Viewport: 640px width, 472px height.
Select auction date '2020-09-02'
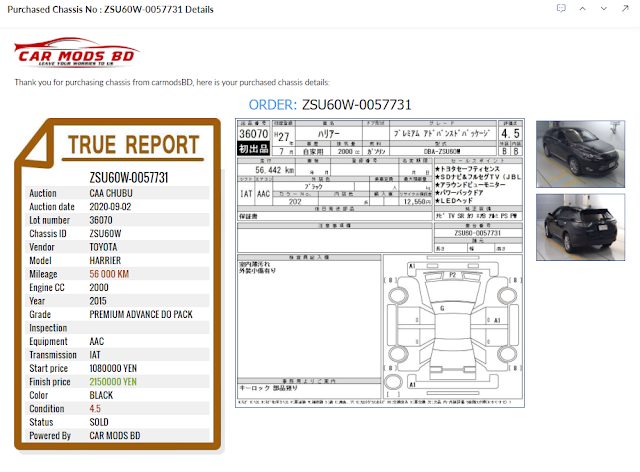click(110, 207)
